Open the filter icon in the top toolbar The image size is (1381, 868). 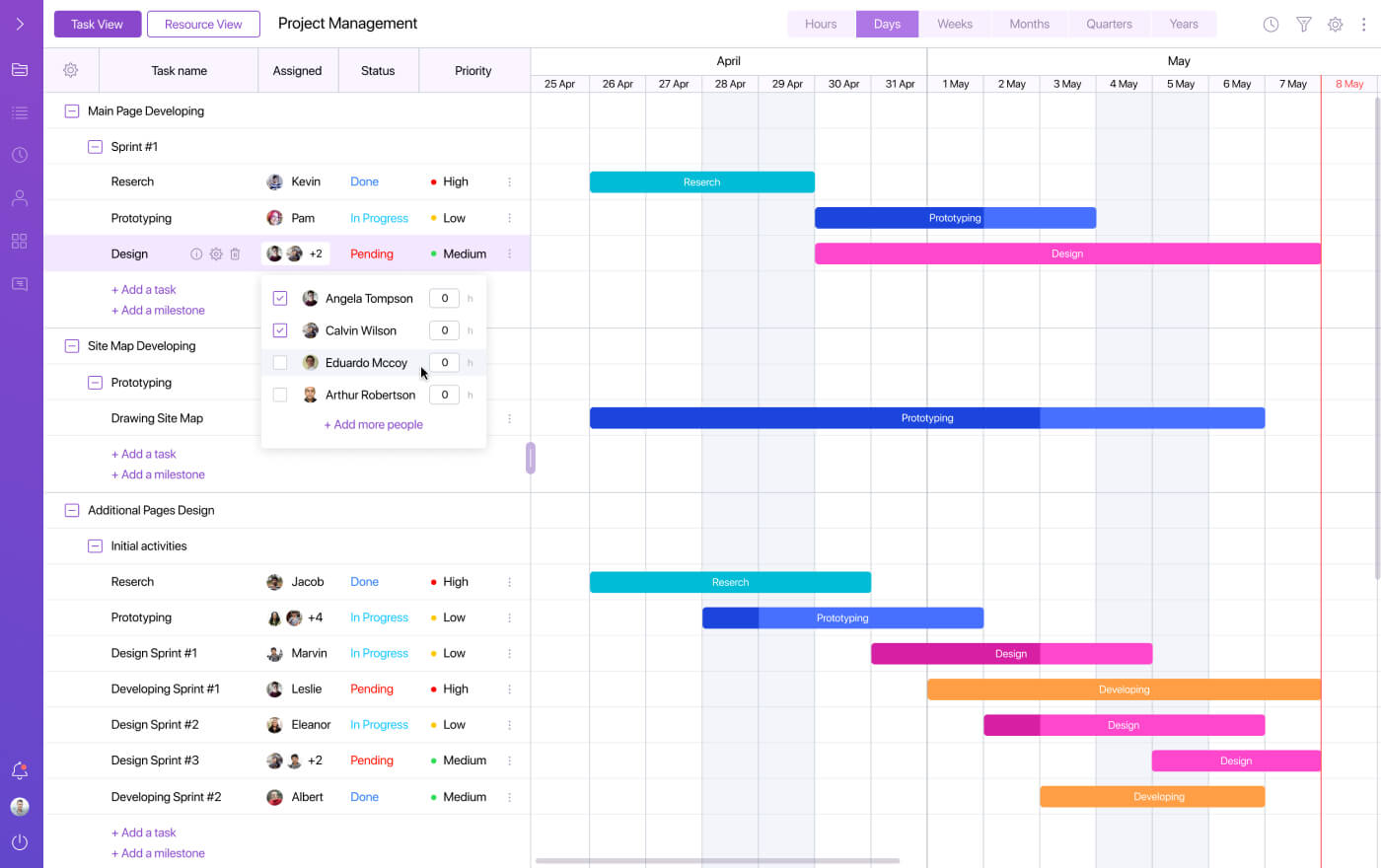click(x=1303, y=24)
